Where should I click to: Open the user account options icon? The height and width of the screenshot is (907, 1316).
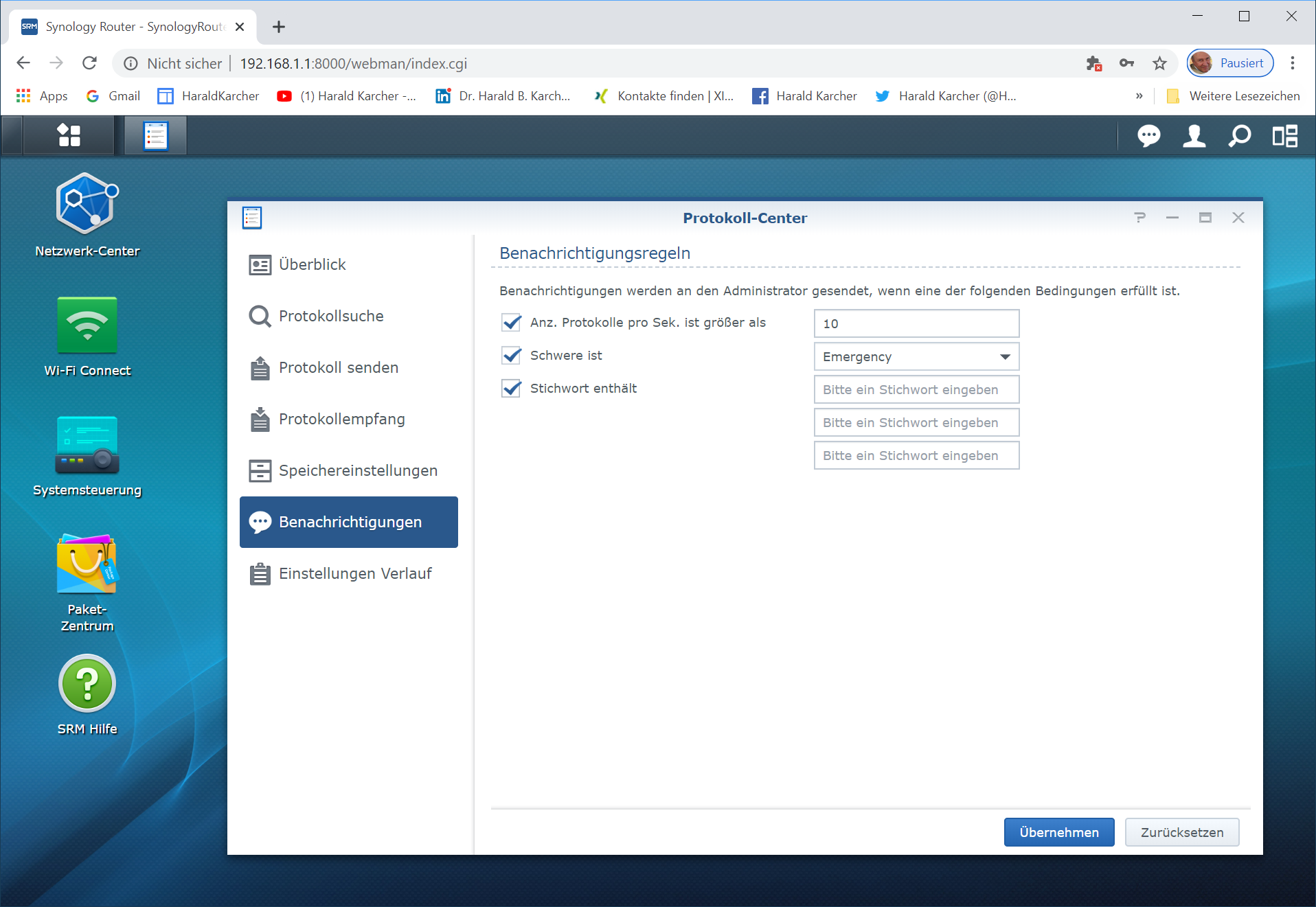click(1194, 136)
